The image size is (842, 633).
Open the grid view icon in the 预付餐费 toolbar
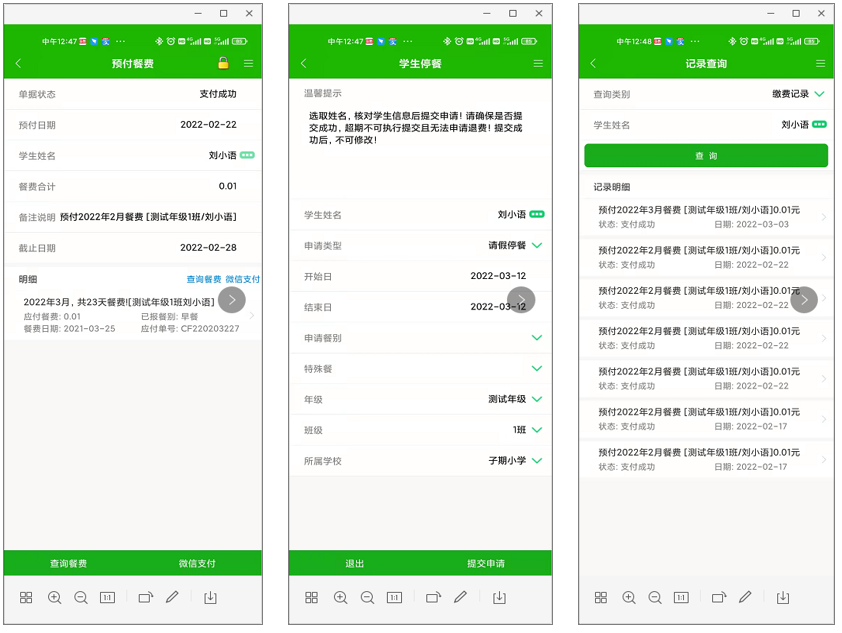(x=26, y=598)
